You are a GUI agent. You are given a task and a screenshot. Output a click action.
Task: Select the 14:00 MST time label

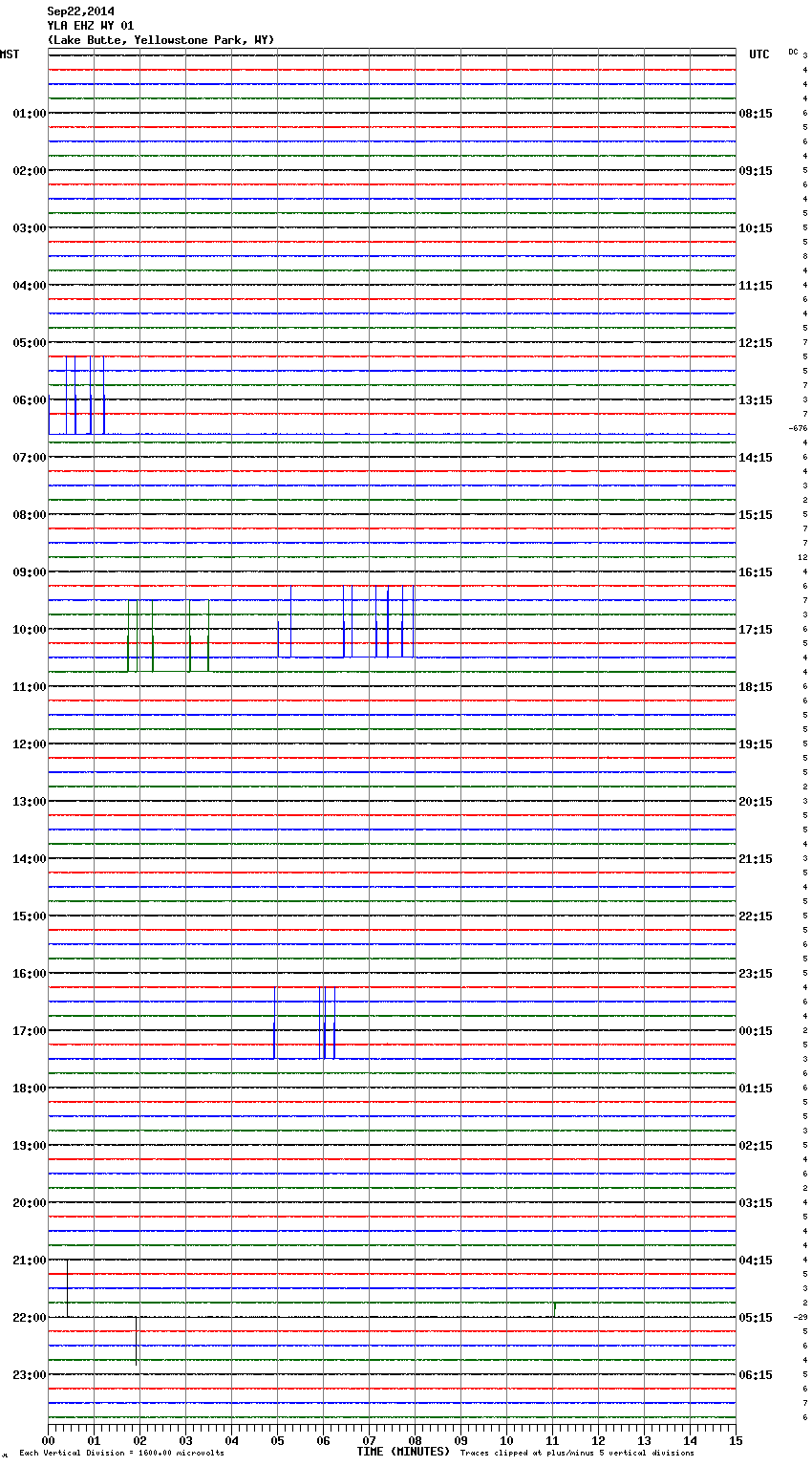[x=30, y=859]
